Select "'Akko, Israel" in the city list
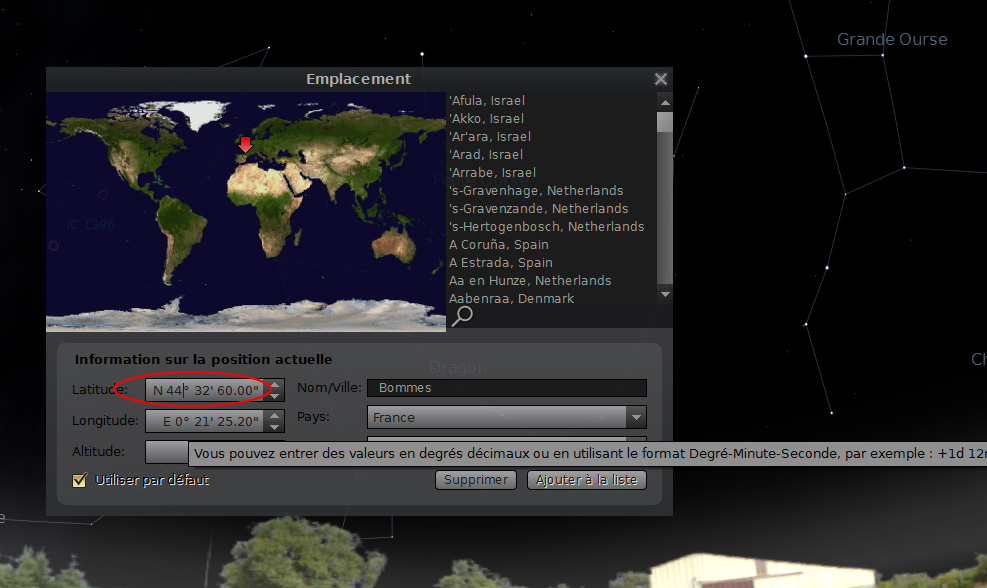Screen dimensions: 987x588 point(487,119)
